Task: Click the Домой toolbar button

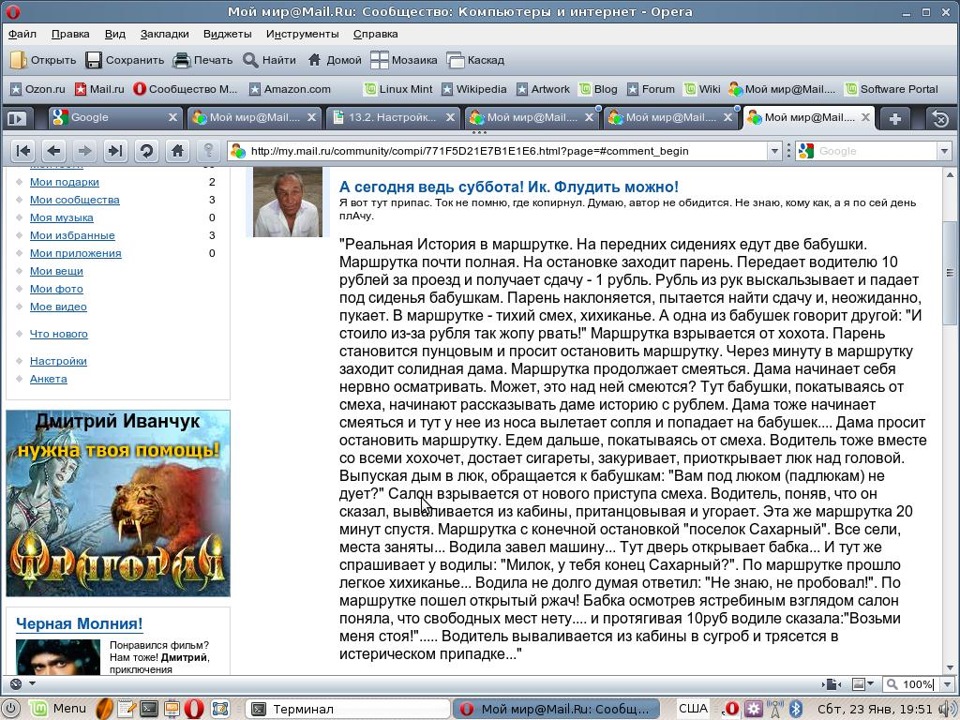Action: (334, 60)
